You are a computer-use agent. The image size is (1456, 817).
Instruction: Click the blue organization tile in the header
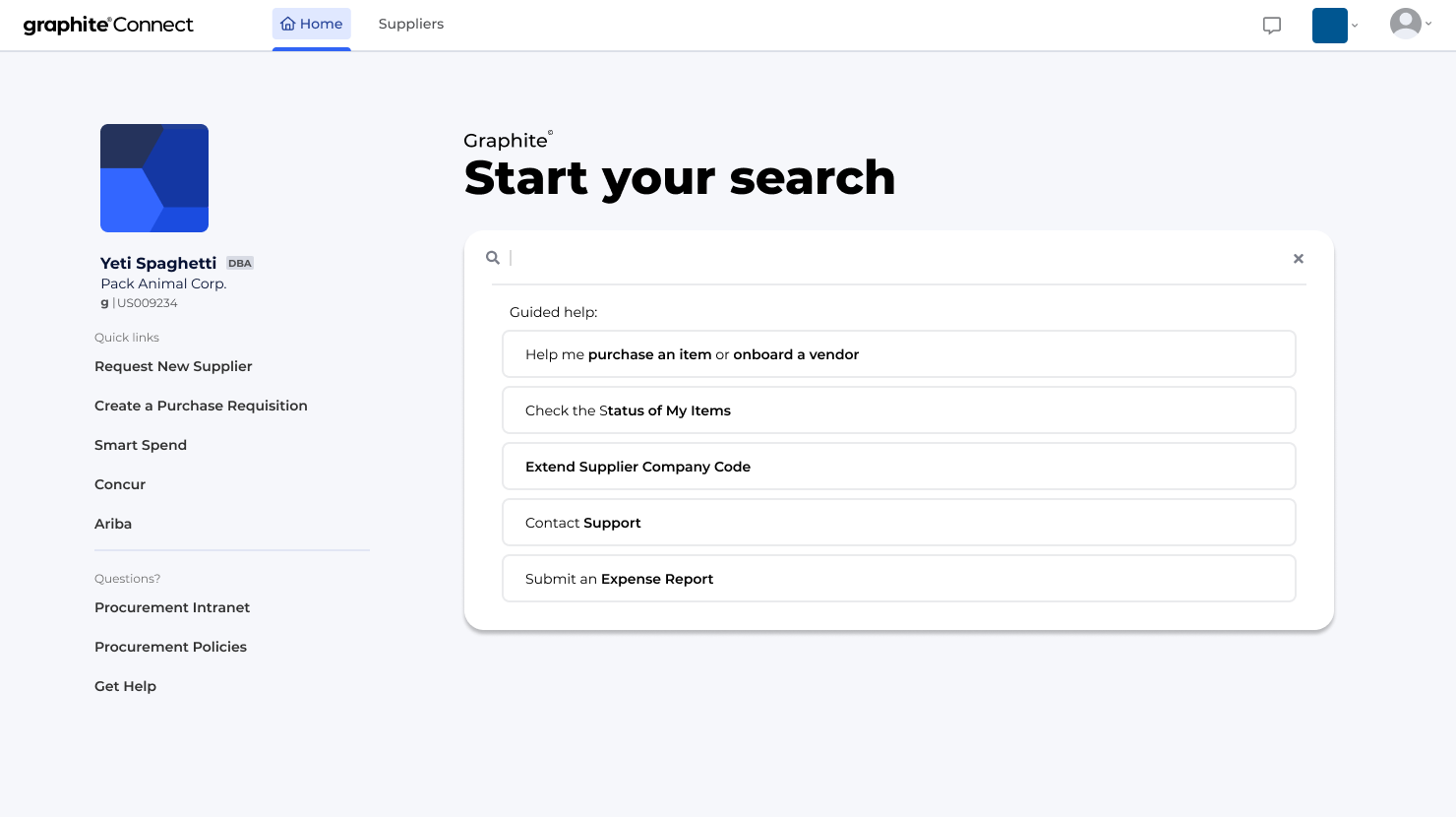tap(1329, 26)
